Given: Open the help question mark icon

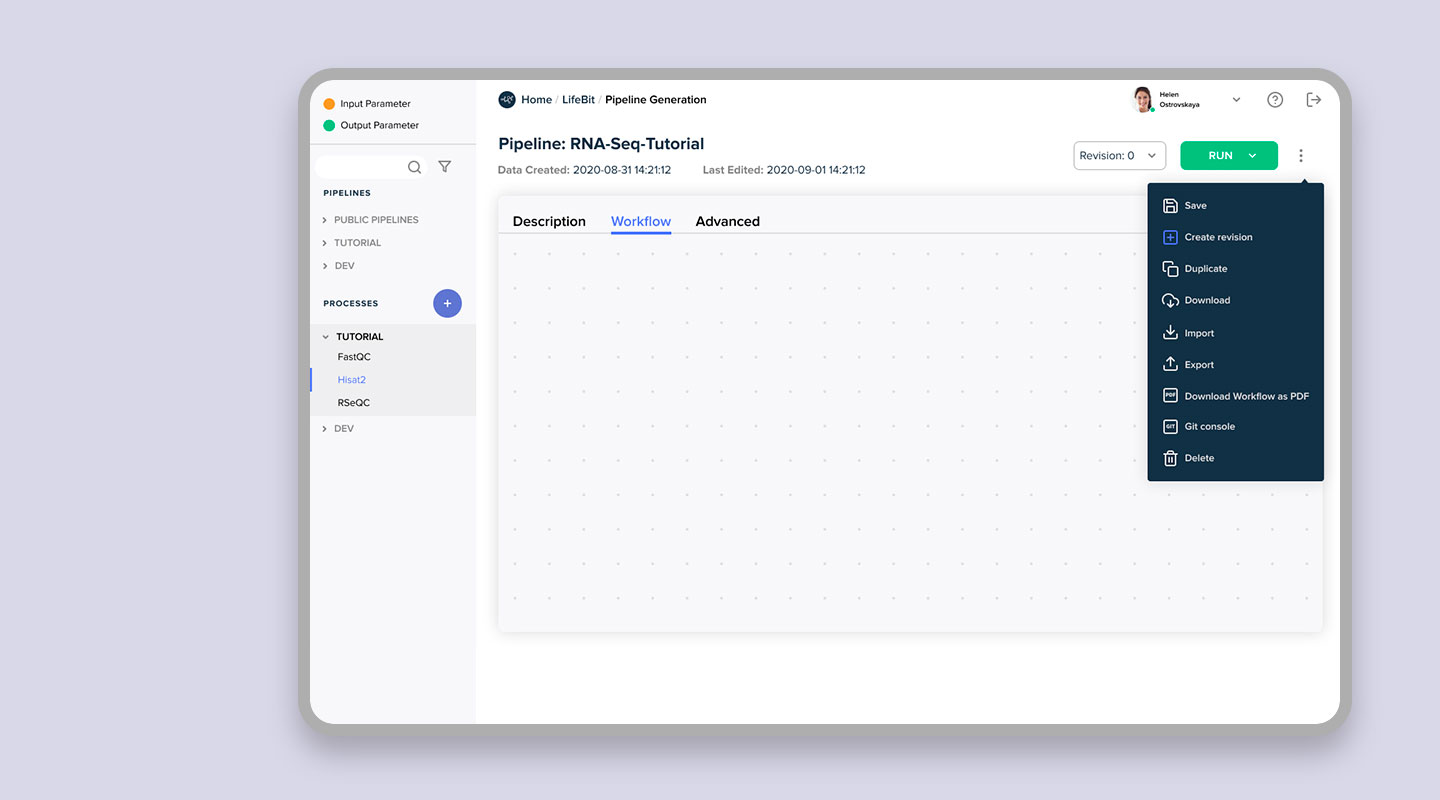Looking at the screenshot, I should [x=1275, y=100].
